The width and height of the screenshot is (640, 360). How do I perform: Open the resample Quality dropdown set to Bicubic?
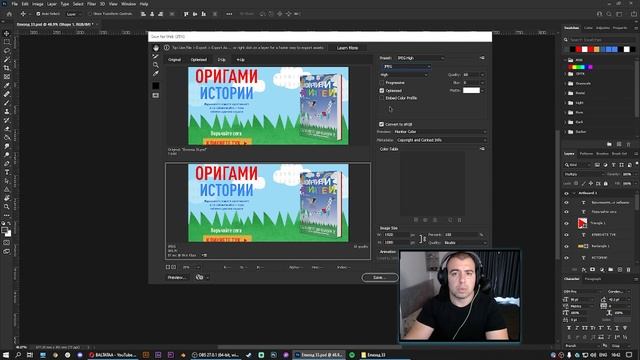click(464, 243)
